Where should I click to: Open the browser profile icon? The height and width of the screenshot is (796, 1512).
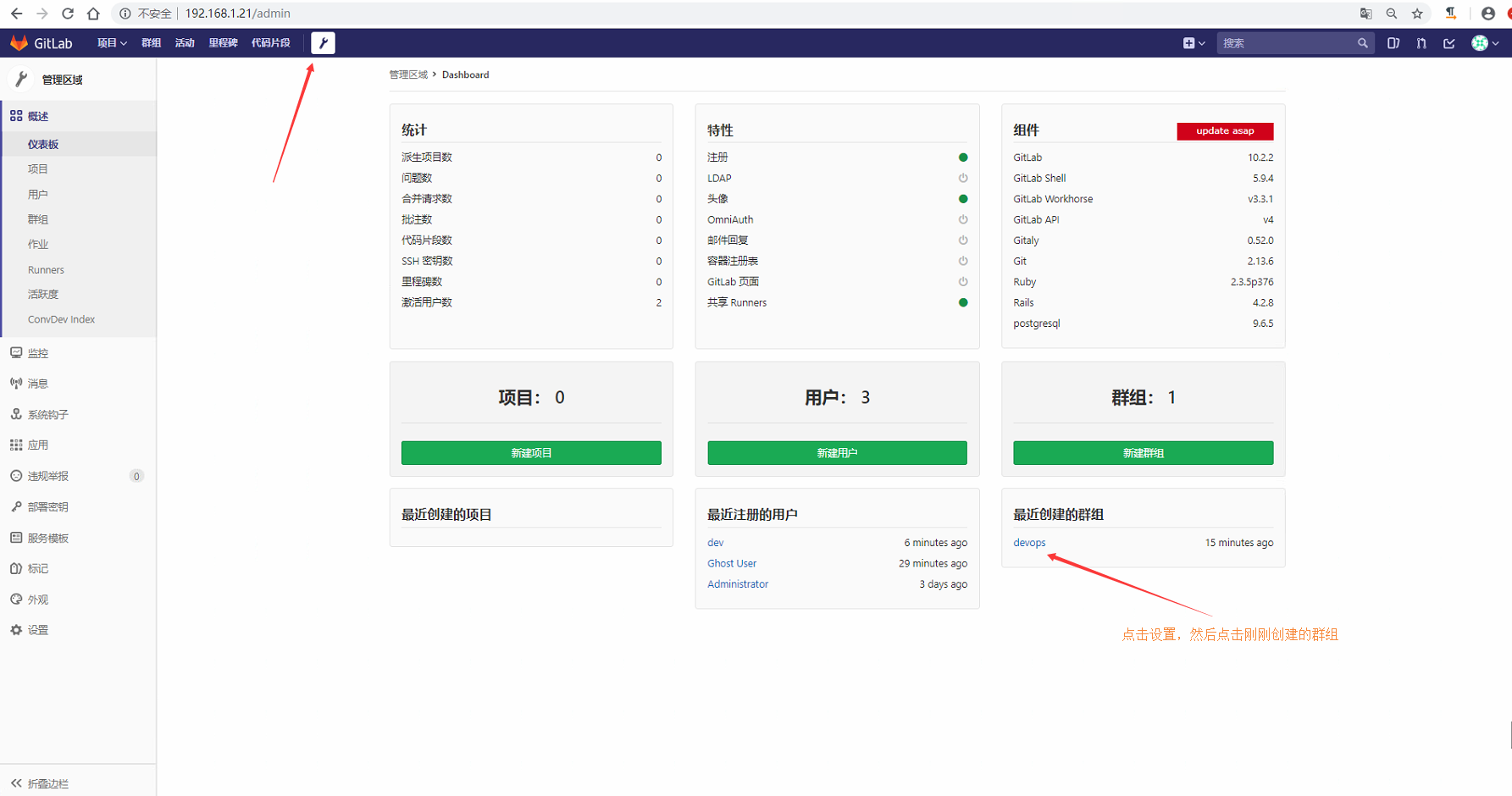pos(1487,14)
